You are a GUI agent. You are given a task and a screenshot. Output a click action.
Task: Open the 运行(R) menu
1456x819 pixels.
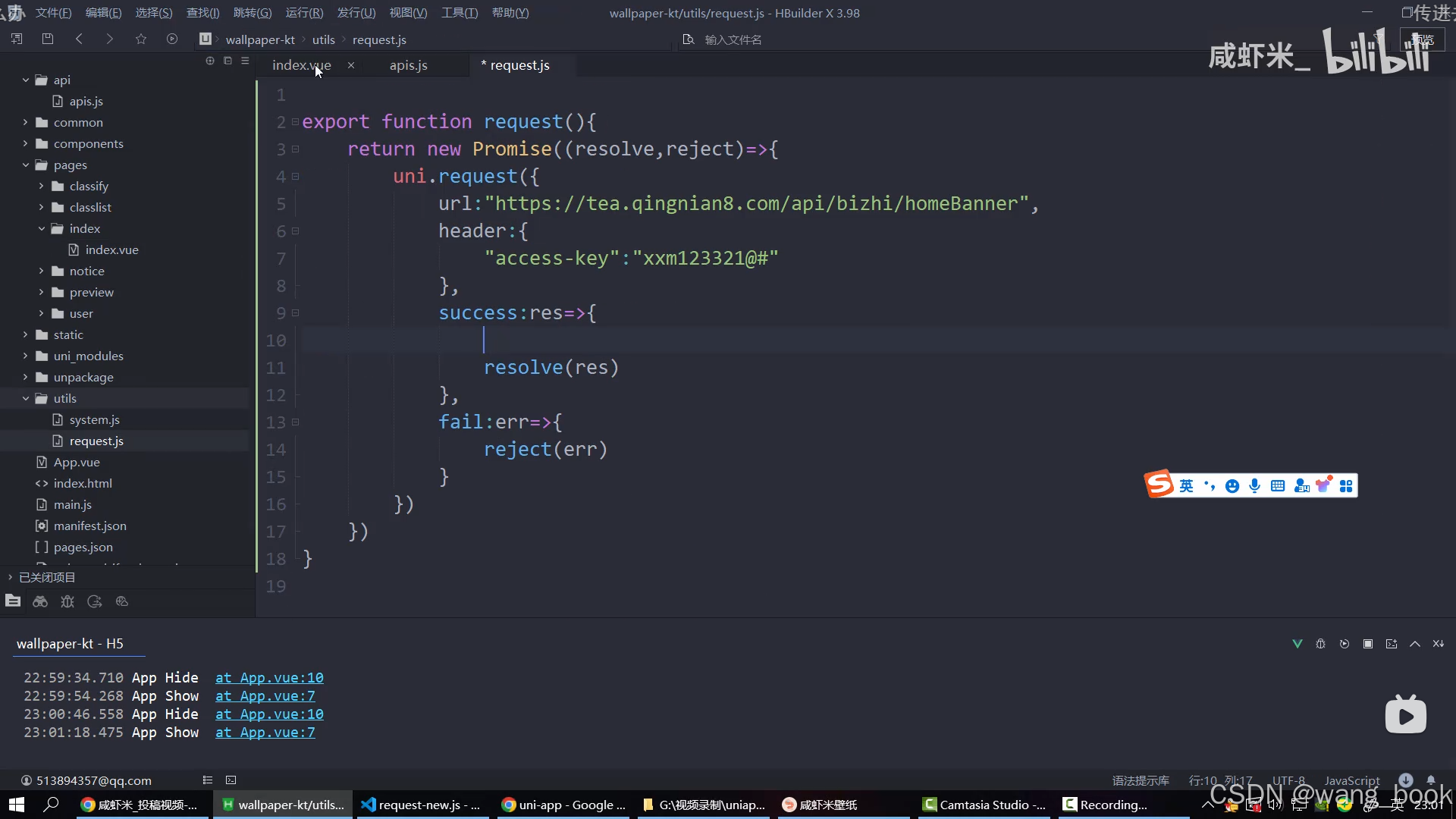point(304,13)
